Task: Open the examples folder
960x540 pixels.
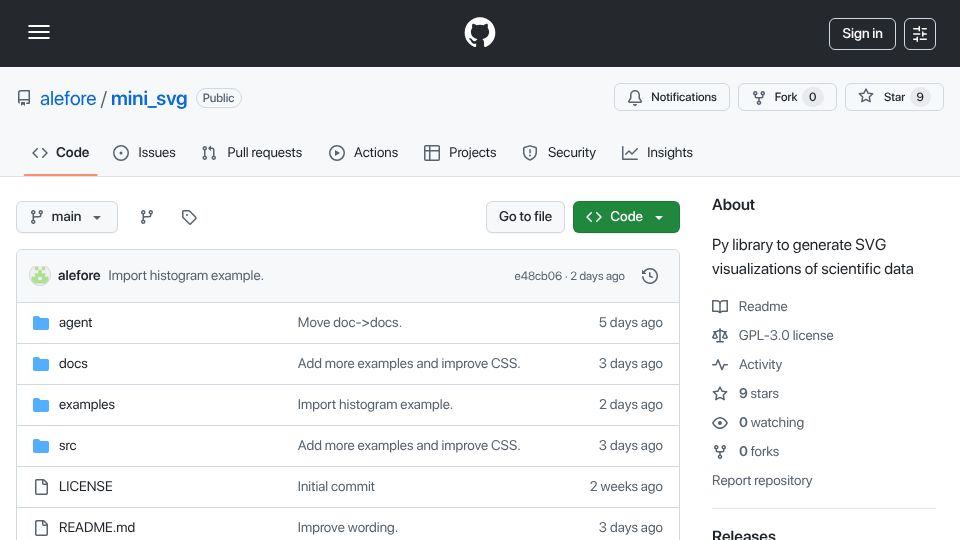Action: point(86,405)
